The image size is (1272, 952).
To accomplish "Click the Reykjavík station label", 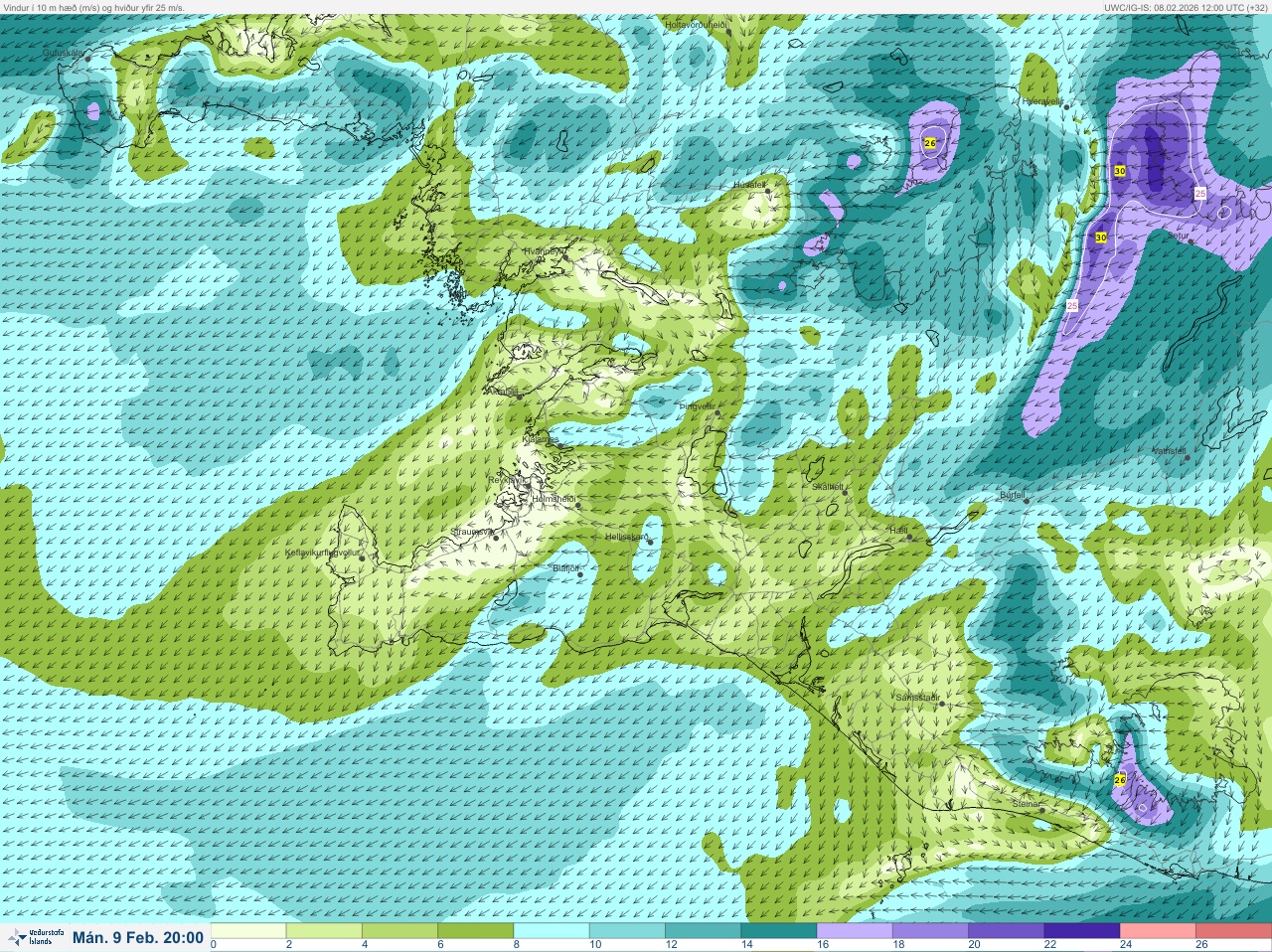I will [505, 479].
